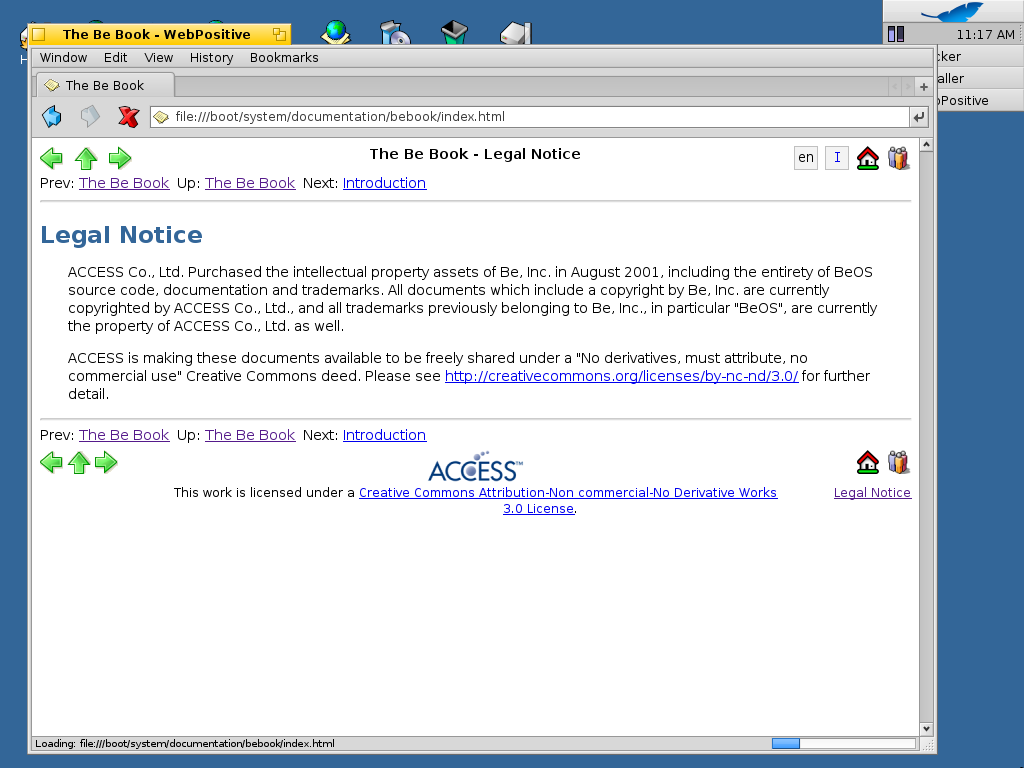Click the window resize corner grip
The image size is (1024, 768).
coord(927,744)
